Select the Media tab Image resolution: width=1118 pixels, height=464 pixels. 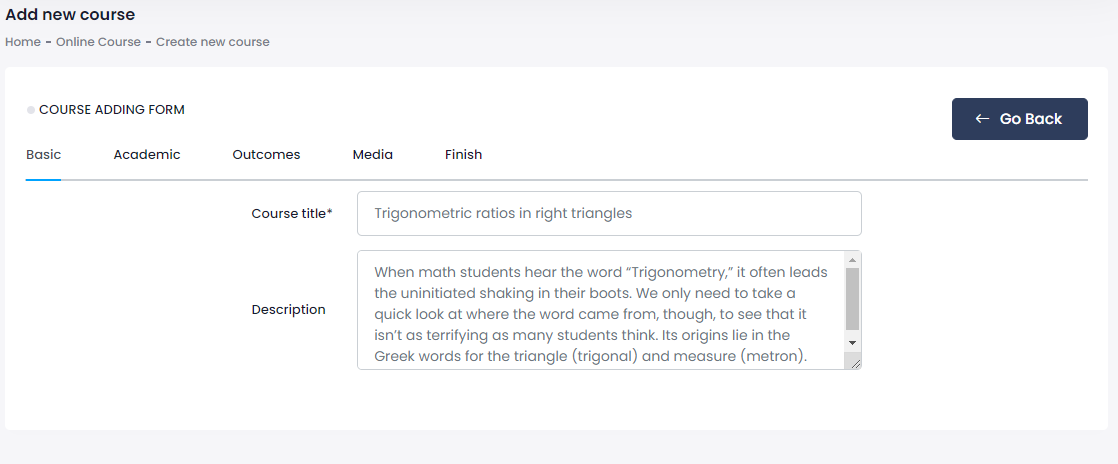coord(372,155)
